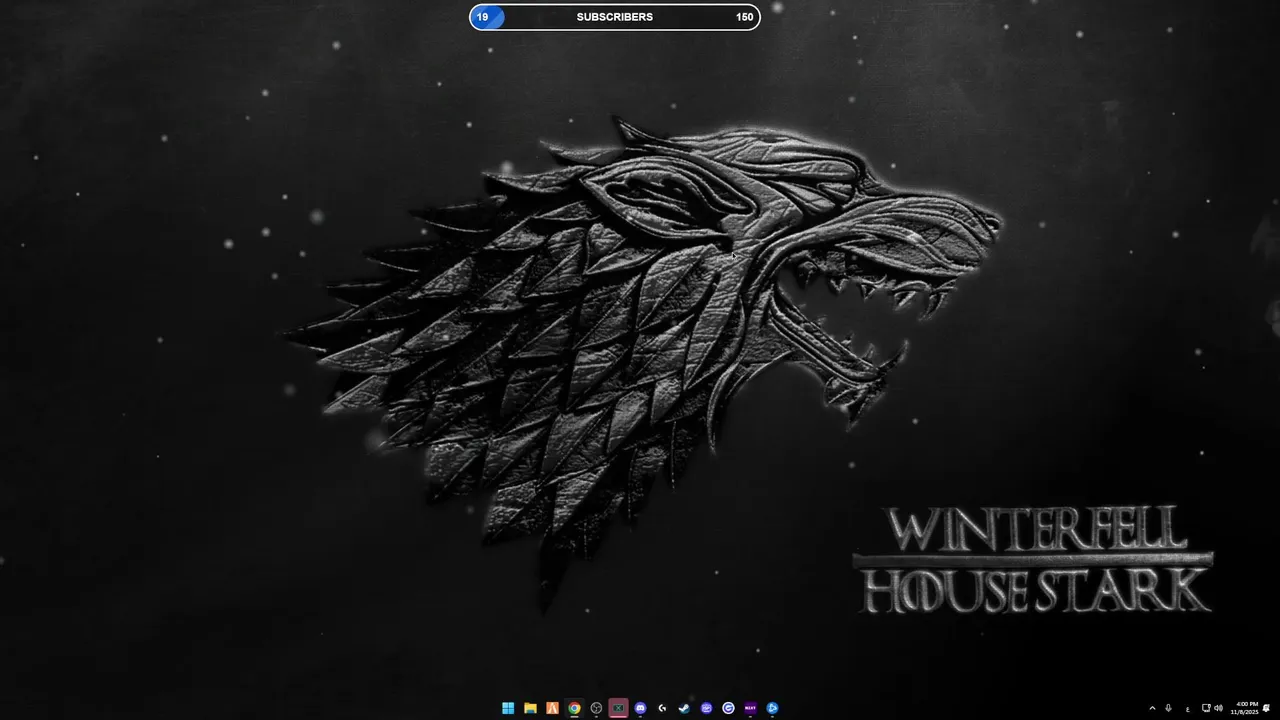Open the volume control icon

(x=1218, y=708)
